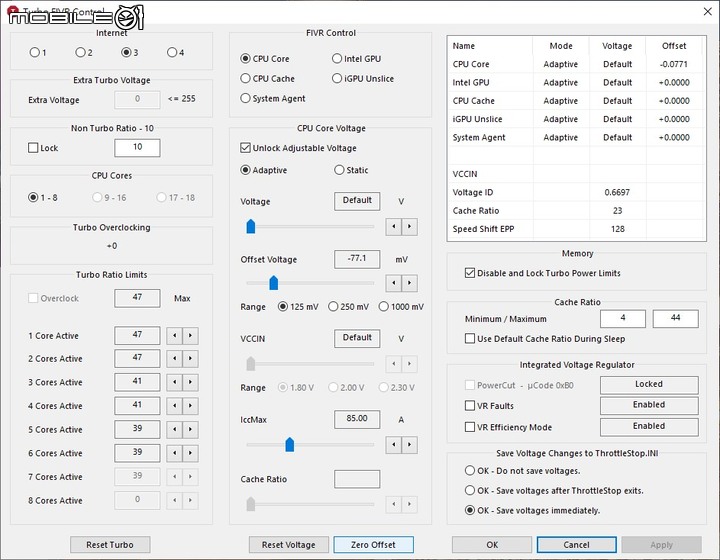
Task: Increase Offset Voltage with right arrow
Action: tap(410, 283)
